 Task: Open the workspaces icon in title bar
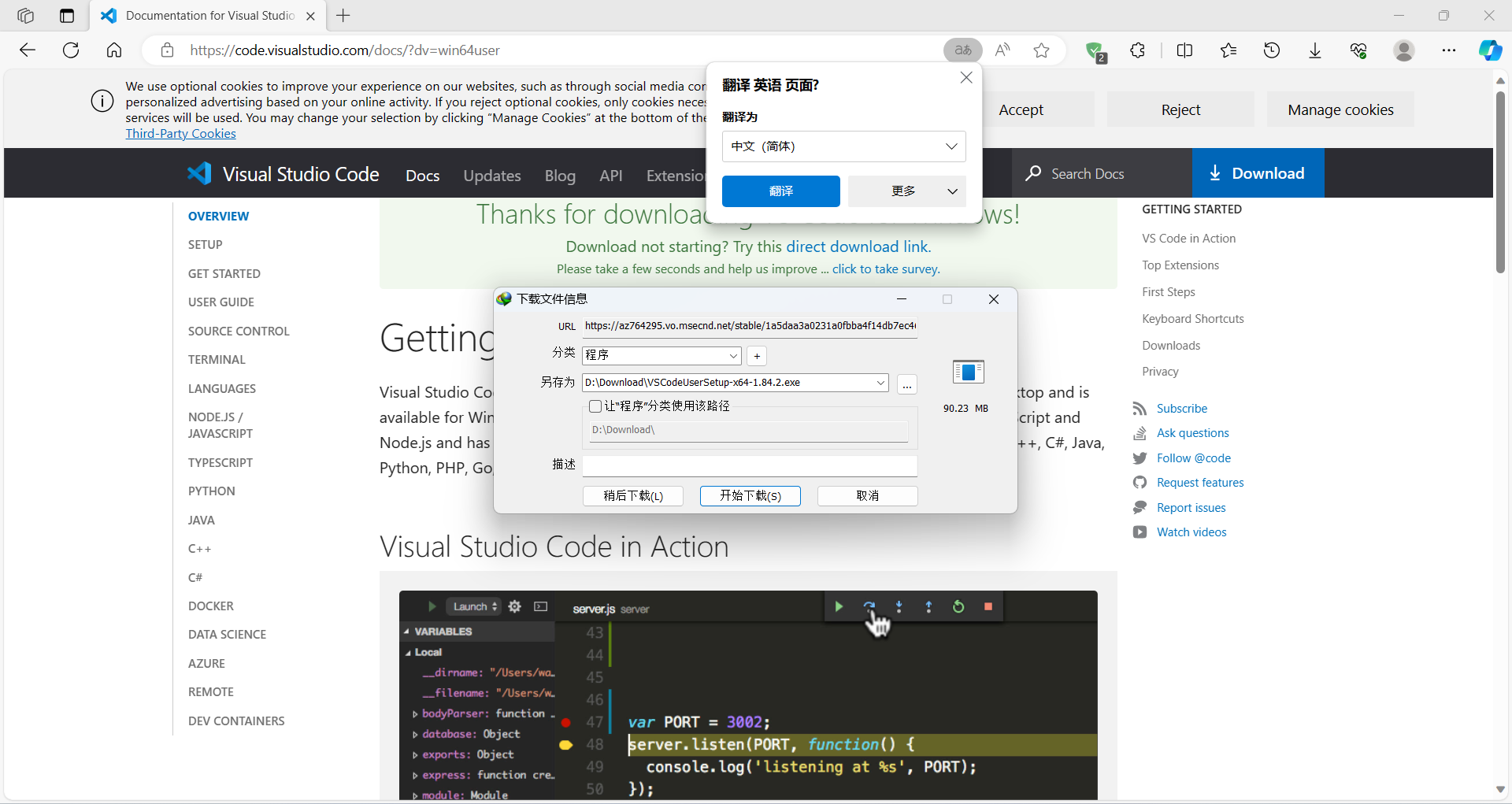25,16
